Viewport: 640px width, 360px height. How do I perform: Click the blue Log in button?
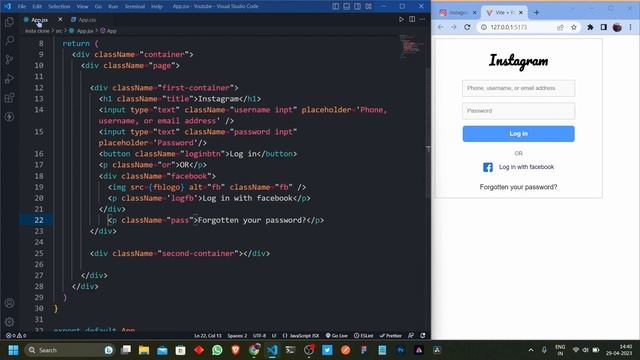518,134
